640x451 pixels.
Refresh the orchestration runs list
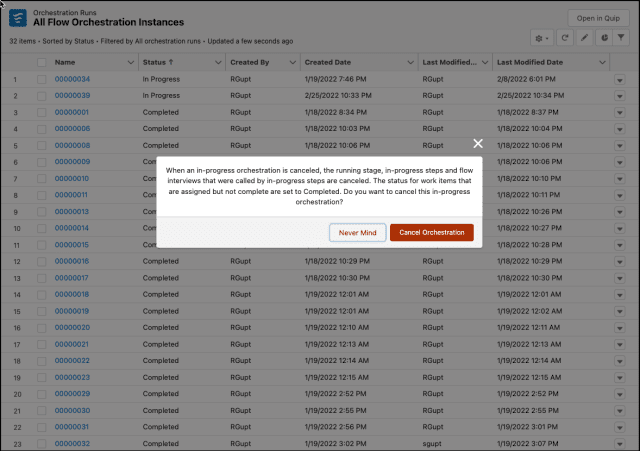(567, 37)
